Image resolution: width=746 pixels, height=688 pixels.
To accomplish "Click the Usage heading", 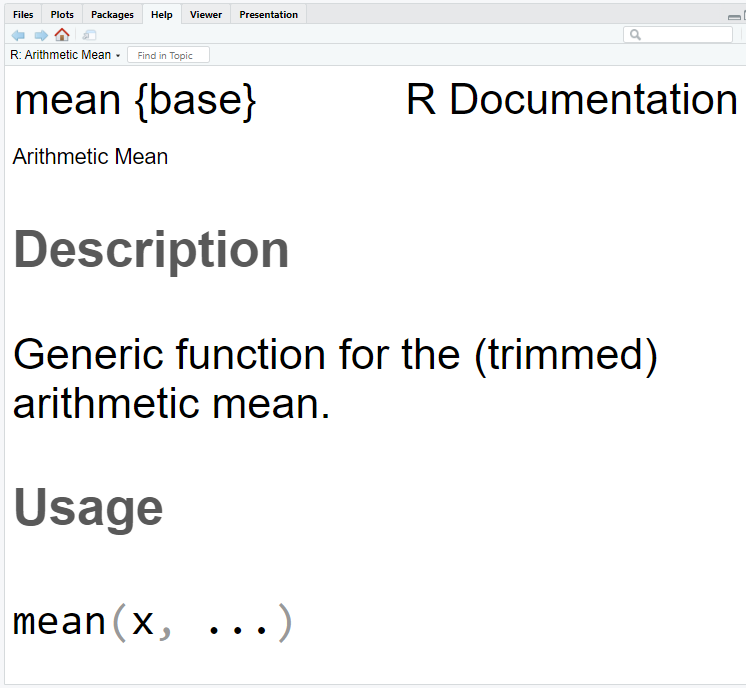I will 88,508.
